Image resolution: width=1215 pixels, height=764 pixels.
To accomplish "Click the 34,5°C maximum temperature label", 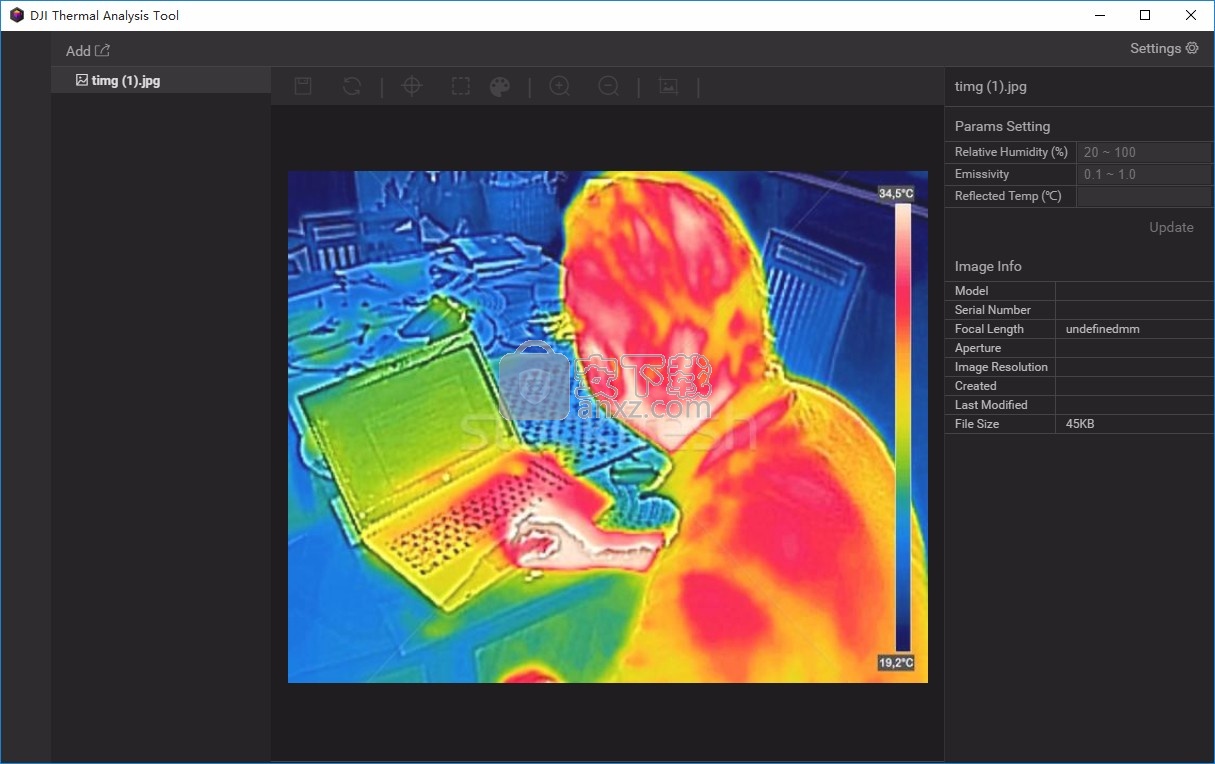I will tap(896, 193).
